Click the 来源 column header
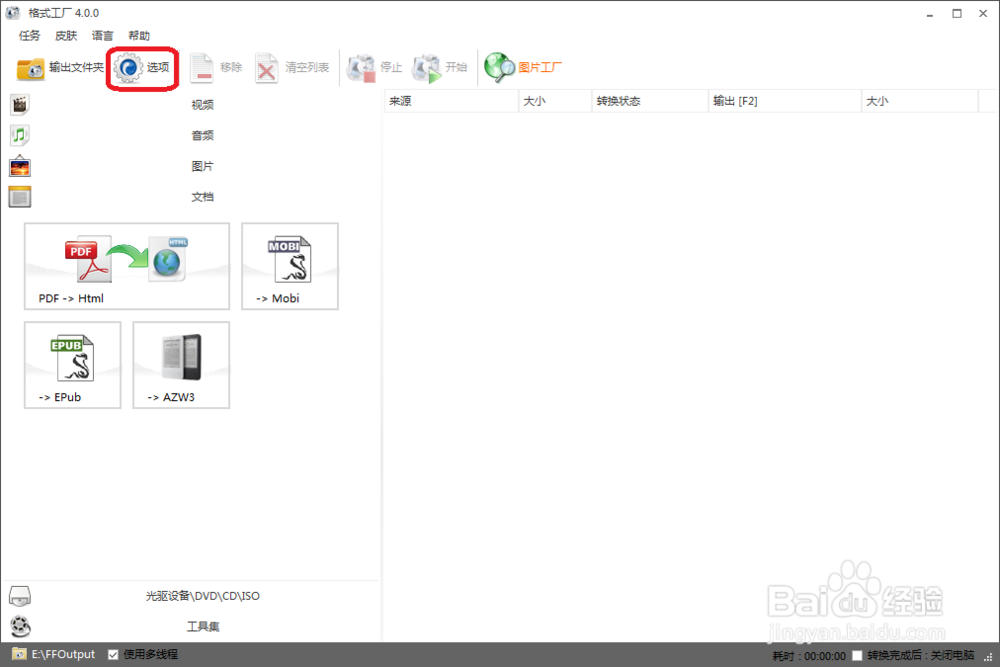Viewport: 1000px width, 667px height. [452, 101]
